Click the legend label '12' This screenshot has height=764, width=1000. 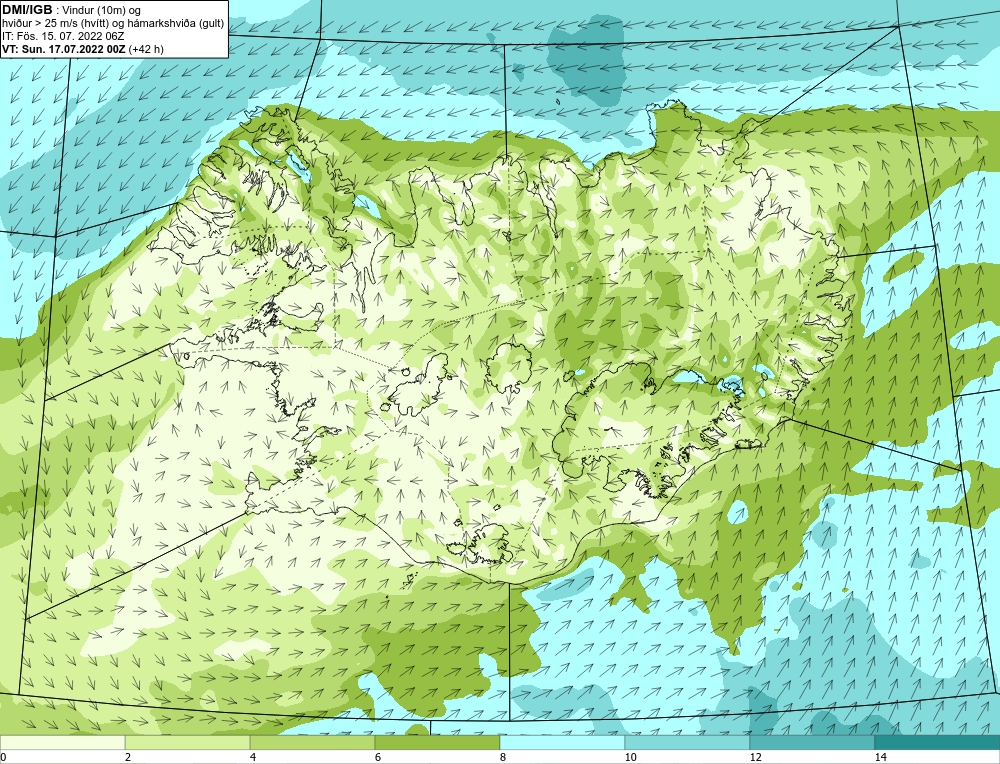tap(755, 757)
